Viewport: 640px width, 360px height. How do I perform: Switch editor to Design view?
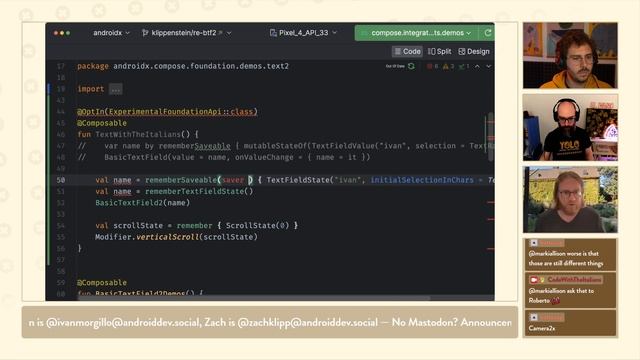(x=474, y=51)
